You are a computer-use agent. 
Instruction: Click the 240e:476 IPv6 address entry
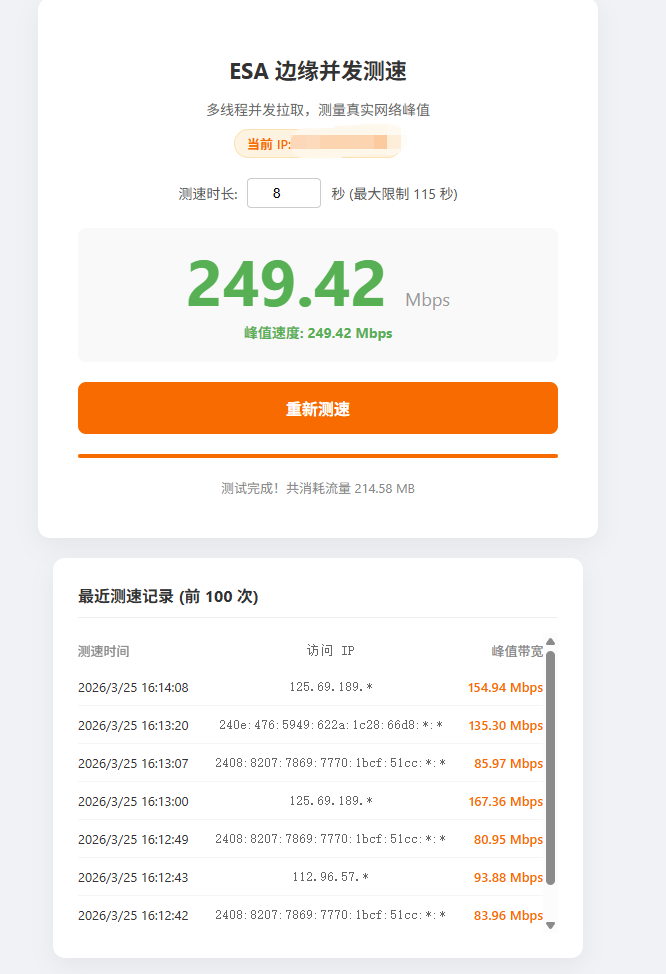[x=330, y=725]
